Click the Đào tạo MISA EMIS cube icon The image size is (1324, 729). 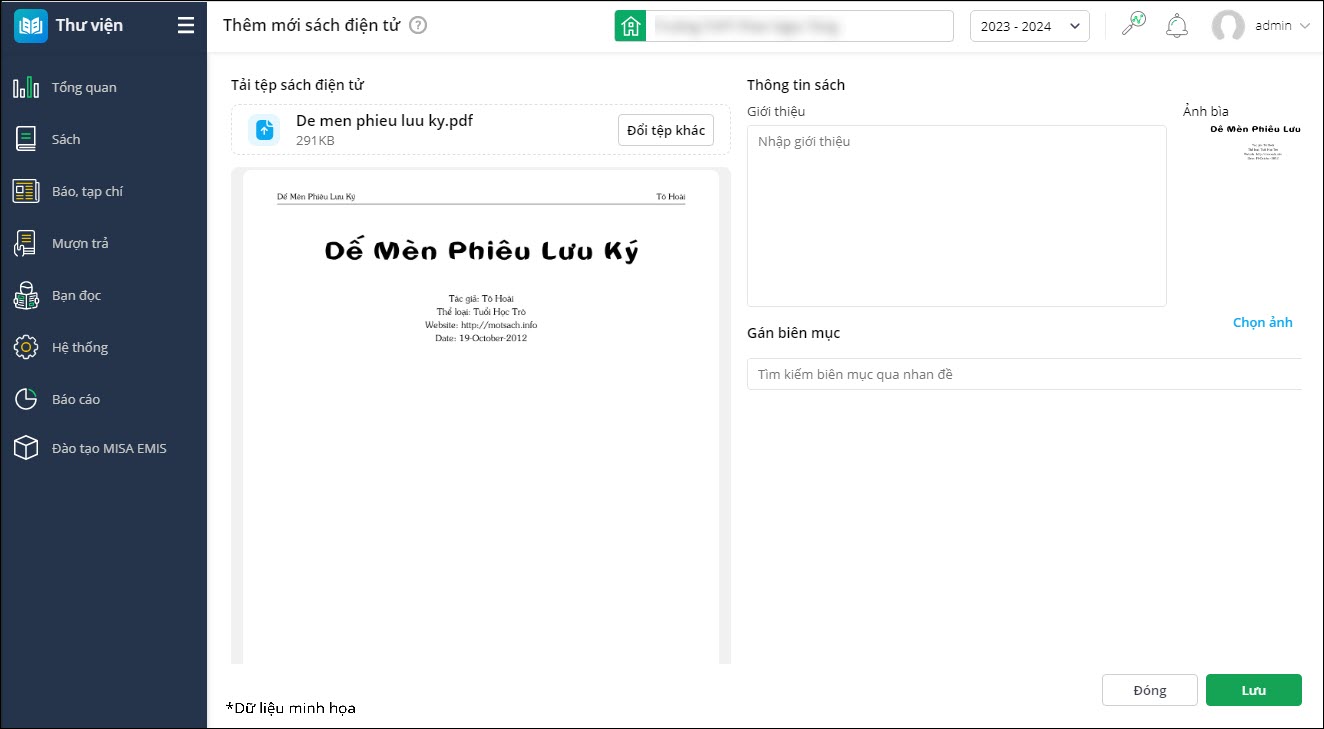coord(26,448)
